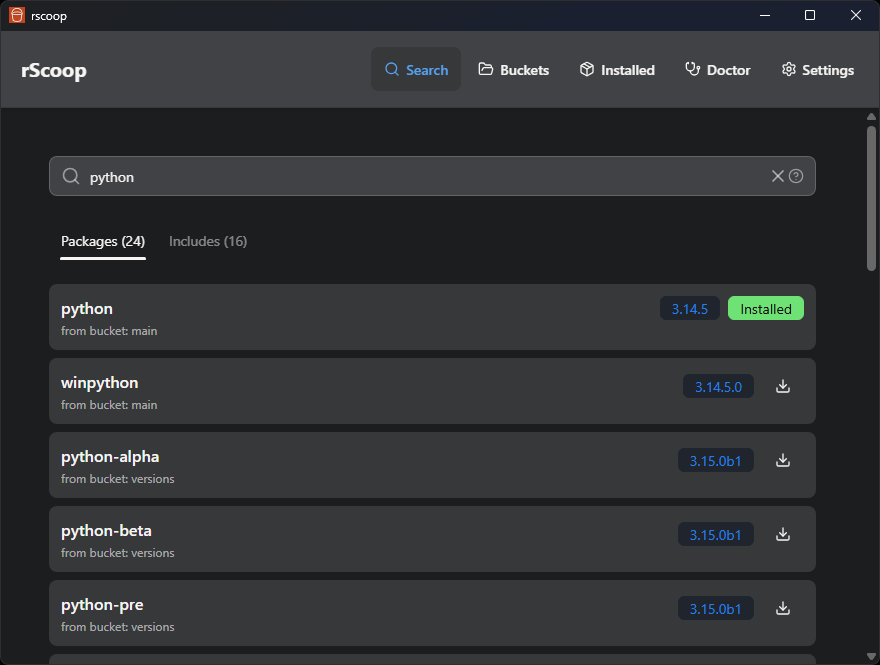
Task: Click python-alpha's 3.15.0b1 version badge
Action: click(x=716, y=461)
